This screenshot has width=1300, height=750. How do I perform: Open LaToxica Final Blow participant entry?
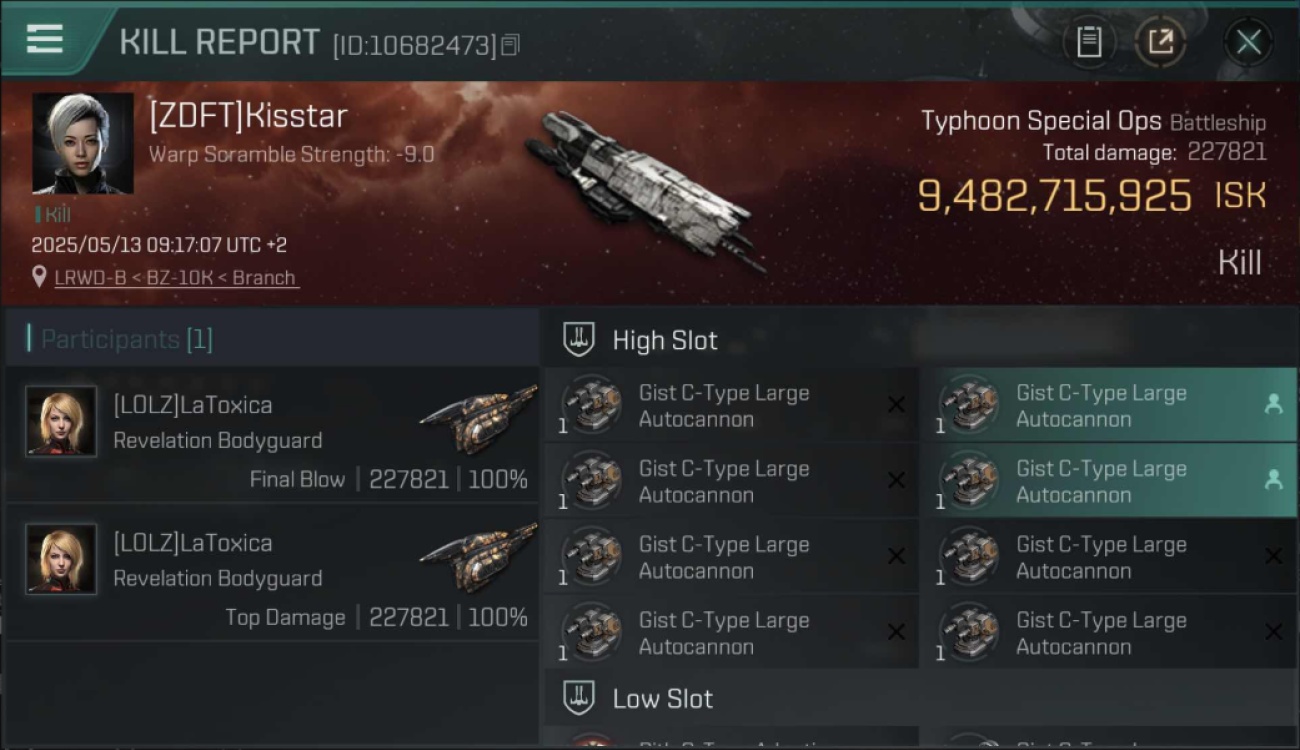point(272,435)
